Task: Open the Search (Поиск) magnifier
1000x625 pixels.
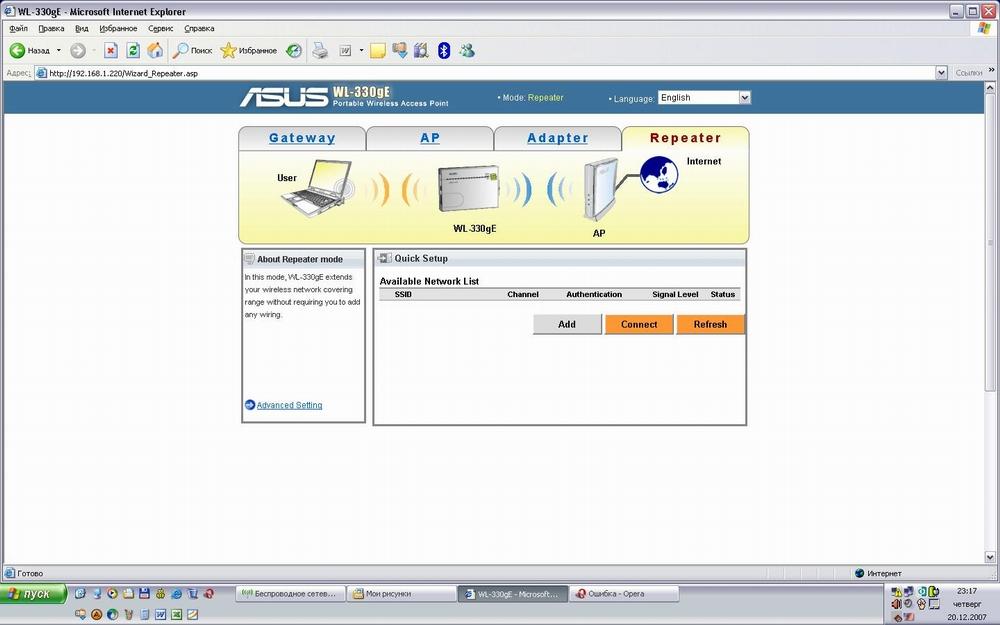Action: [182, 50]
